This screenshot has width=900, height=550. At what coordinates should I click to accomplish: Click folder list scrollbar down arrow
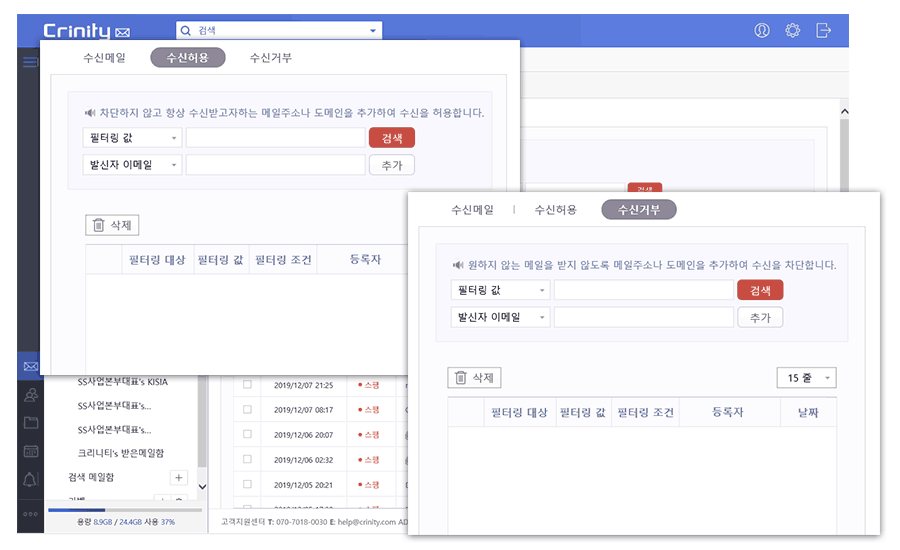tap(202, 487)
